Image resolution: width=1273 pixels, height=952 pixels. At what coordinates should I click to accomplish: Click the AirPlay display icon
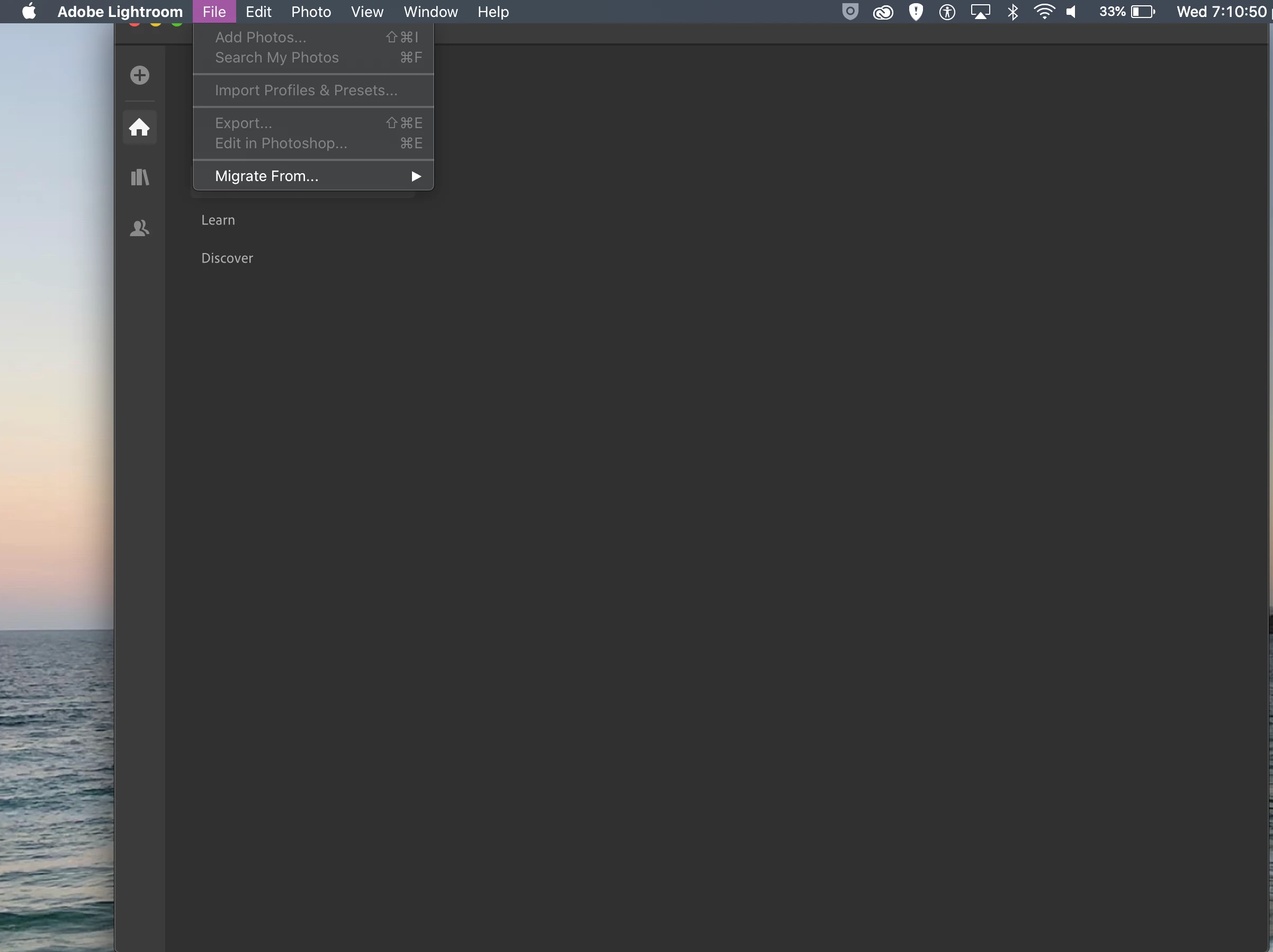coord(980,12)
